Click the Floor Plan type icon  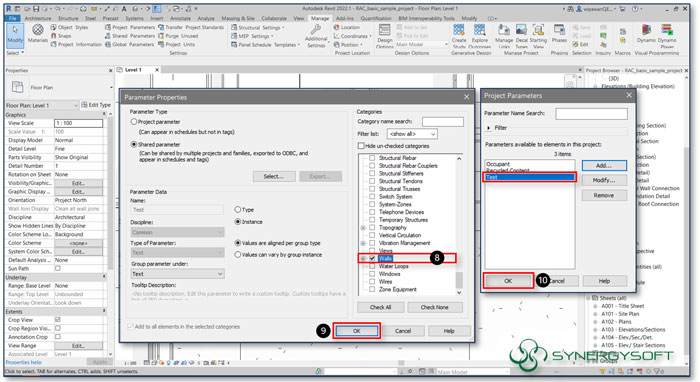pos(17,87)
